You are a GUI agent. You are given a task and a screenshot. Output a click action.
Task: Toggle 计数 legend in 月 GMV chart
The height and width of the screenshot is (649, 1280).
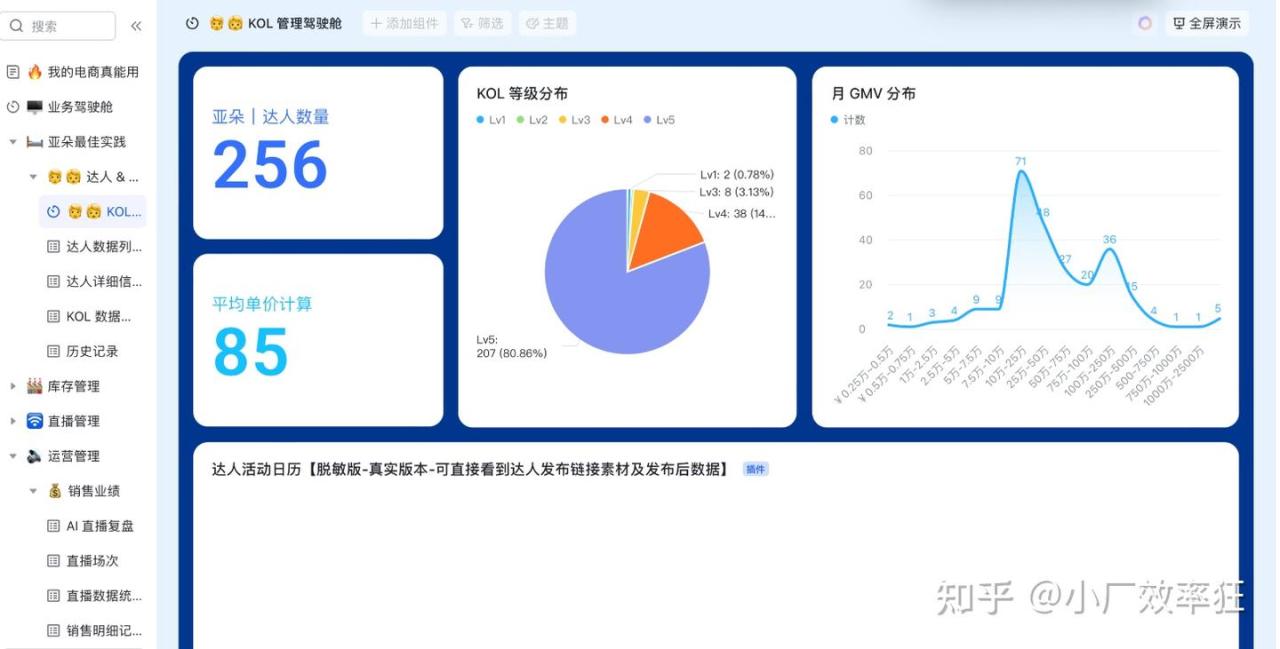click(848, 120)
